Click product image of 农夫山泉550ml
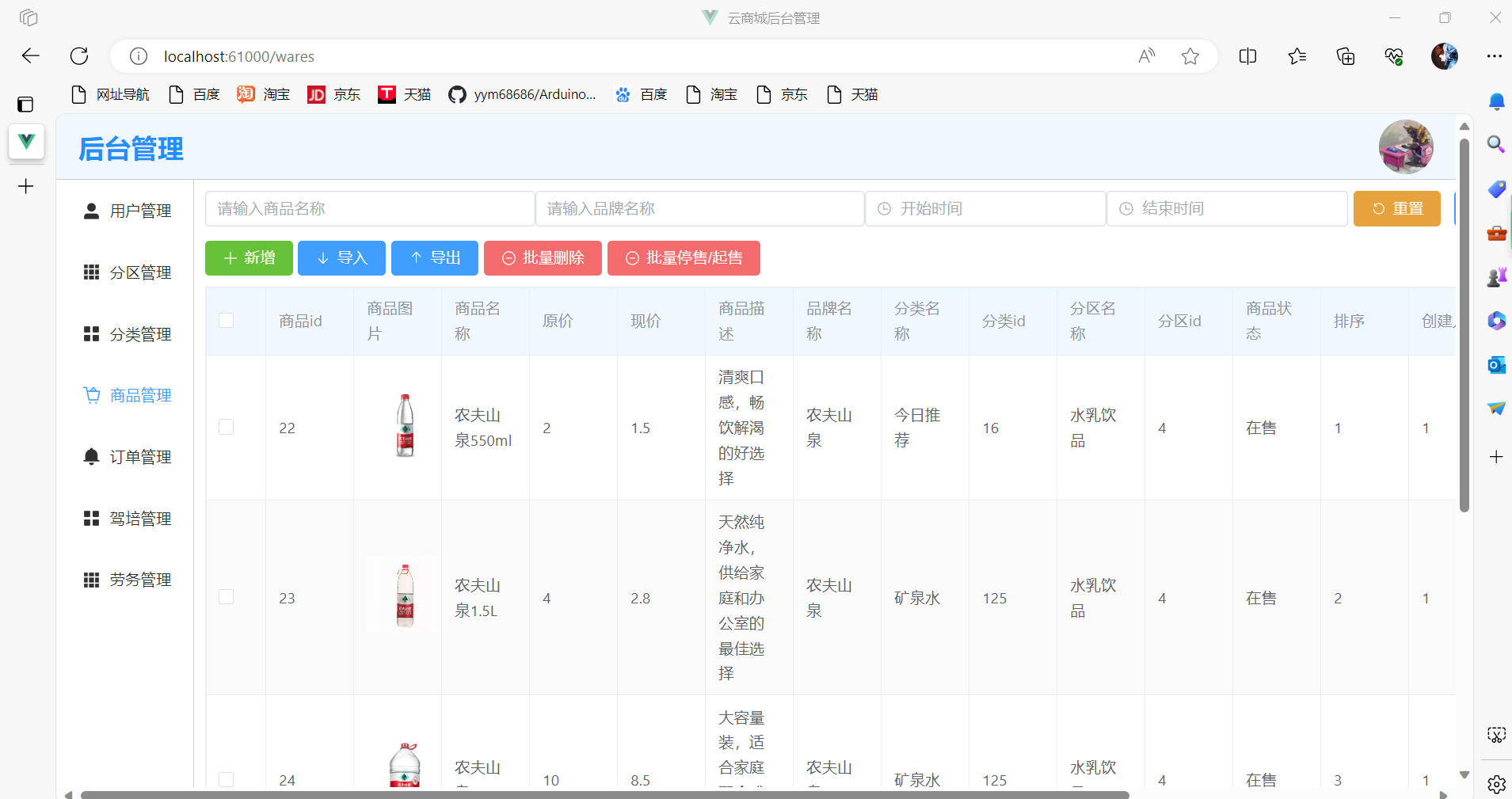Image resolution: width=1512 pixels, height=799 pixels. tap(405, 426)
